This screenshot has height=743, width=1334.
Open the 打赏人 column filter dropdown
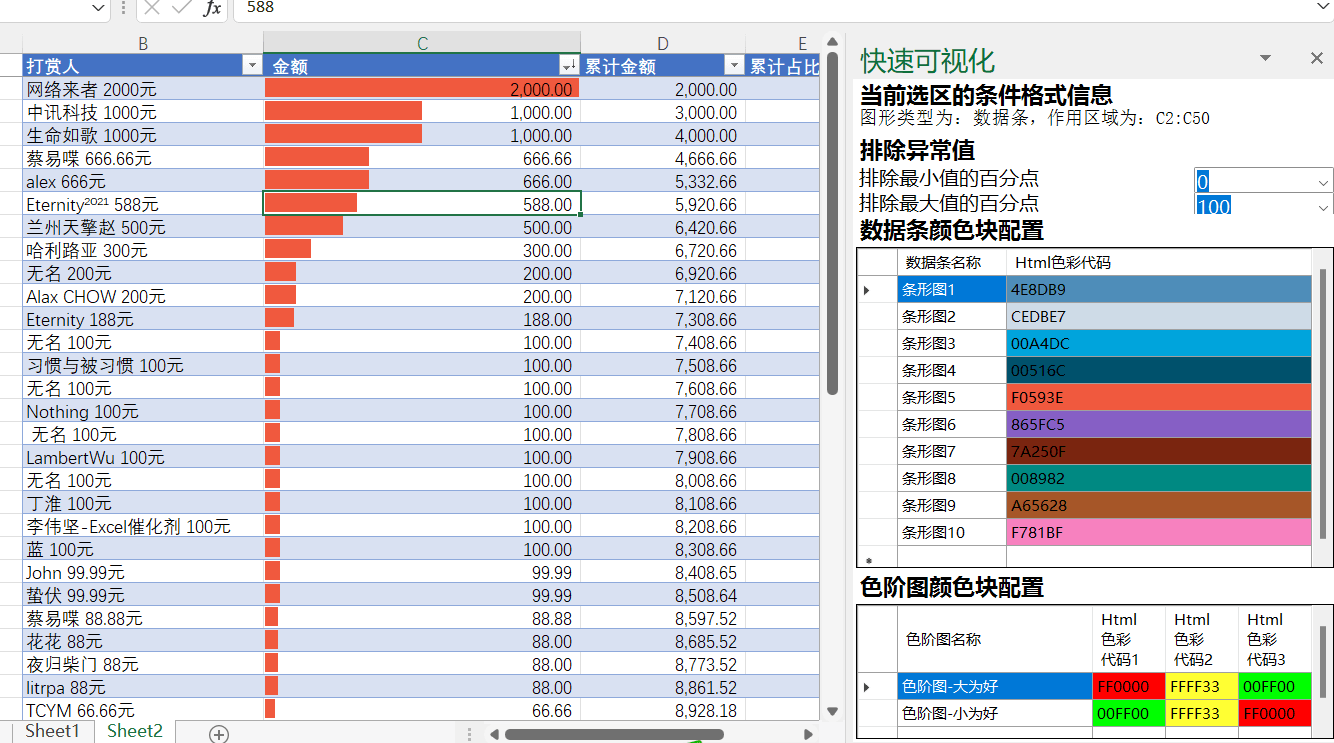point(252,66)
